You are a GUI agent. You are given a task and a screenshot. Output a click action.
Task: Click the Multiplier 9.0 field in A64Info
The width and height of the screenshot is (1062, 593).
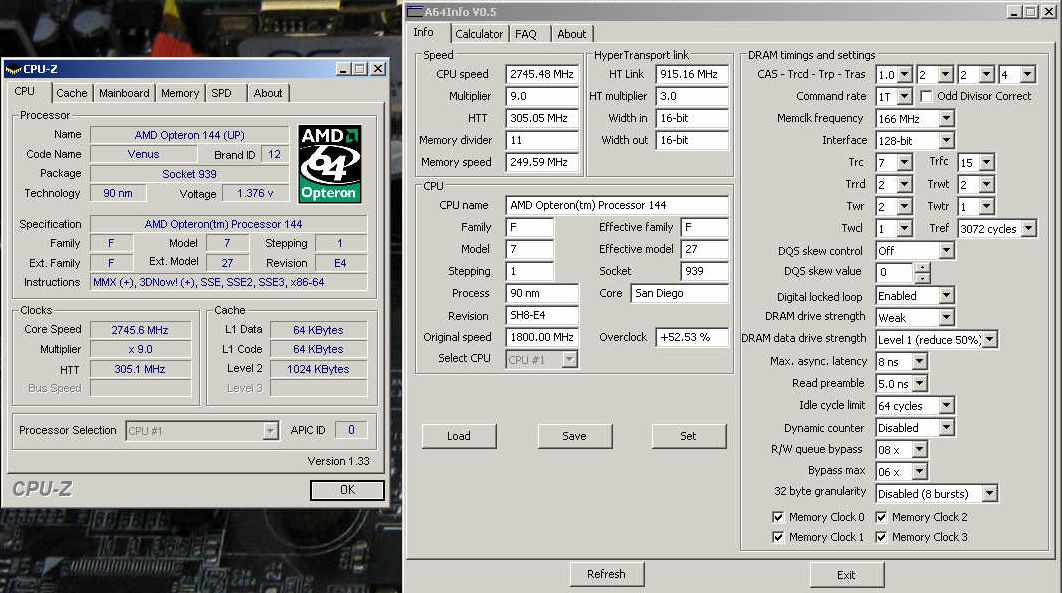(542, 96)
